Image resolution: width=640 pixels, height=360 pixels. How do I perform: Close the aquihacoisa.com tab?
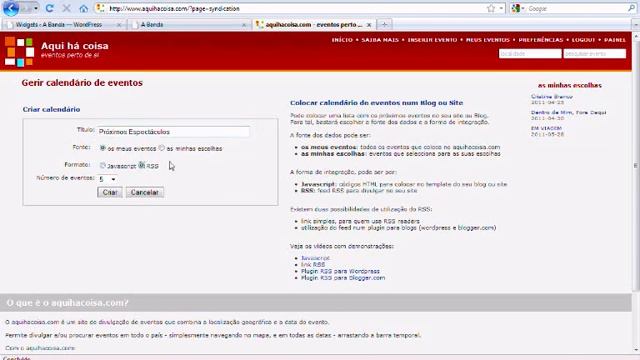click(369, 25)
